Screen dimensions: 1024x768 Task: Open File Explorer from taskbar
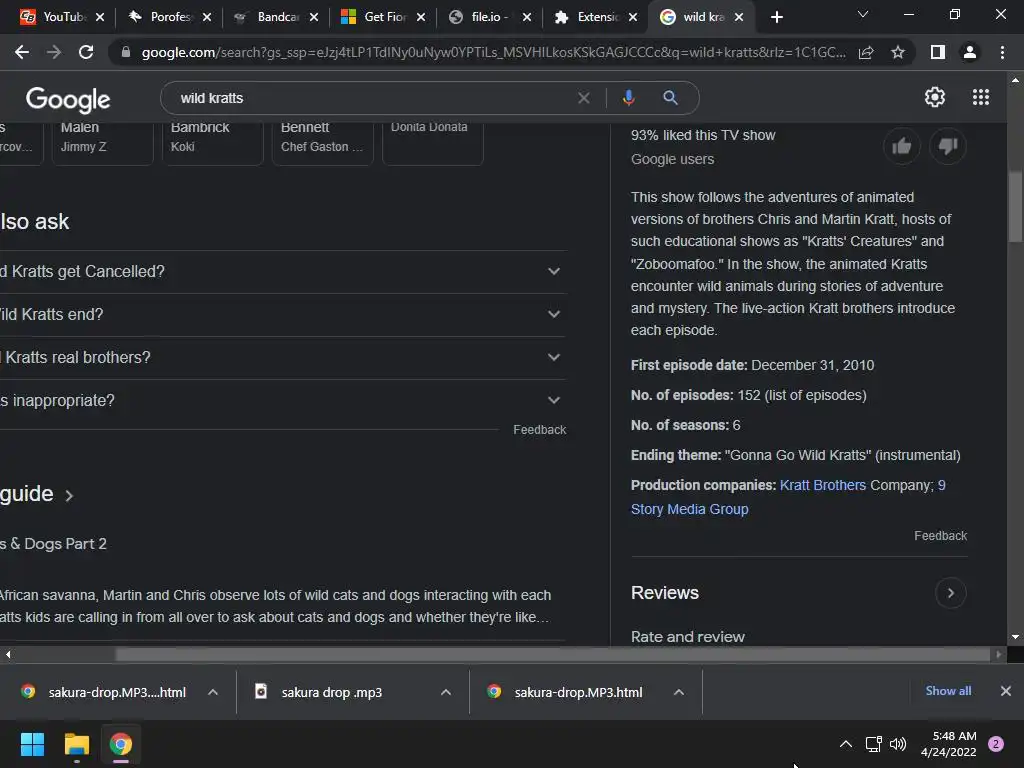coord(76,744)
